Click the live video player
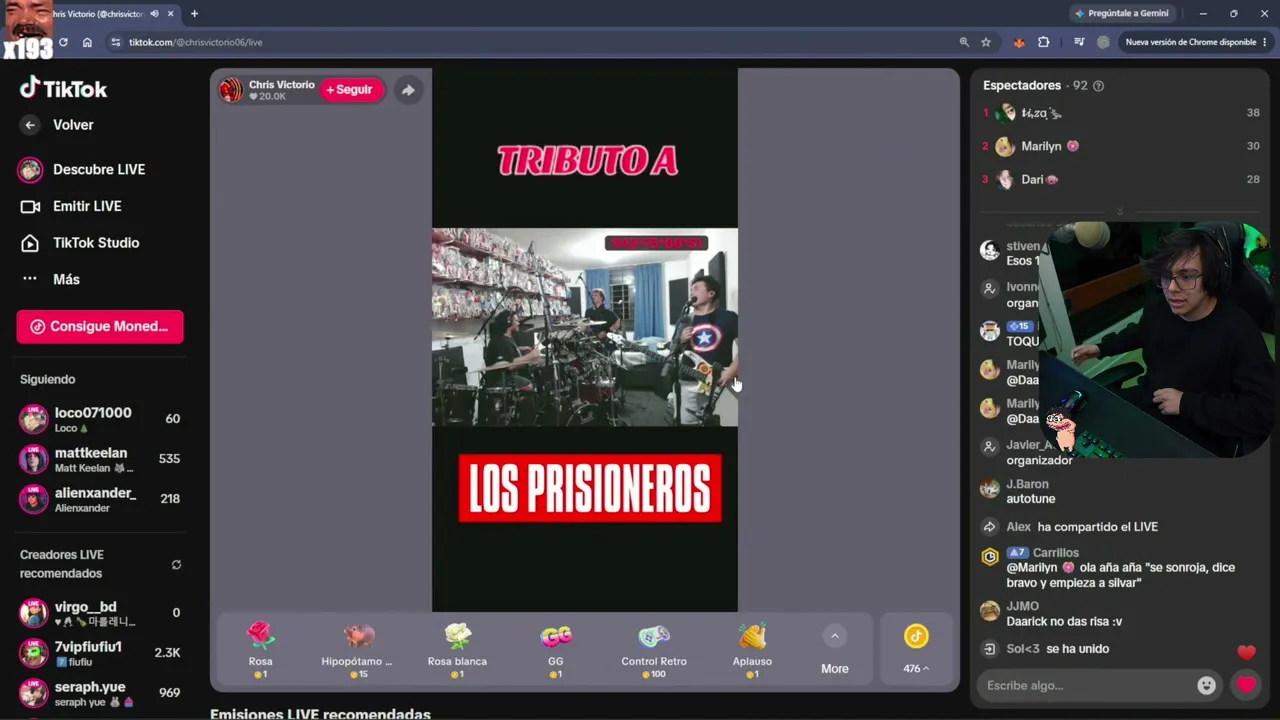The height and width of the screenshot is (720, 1280). click(585, 340)
